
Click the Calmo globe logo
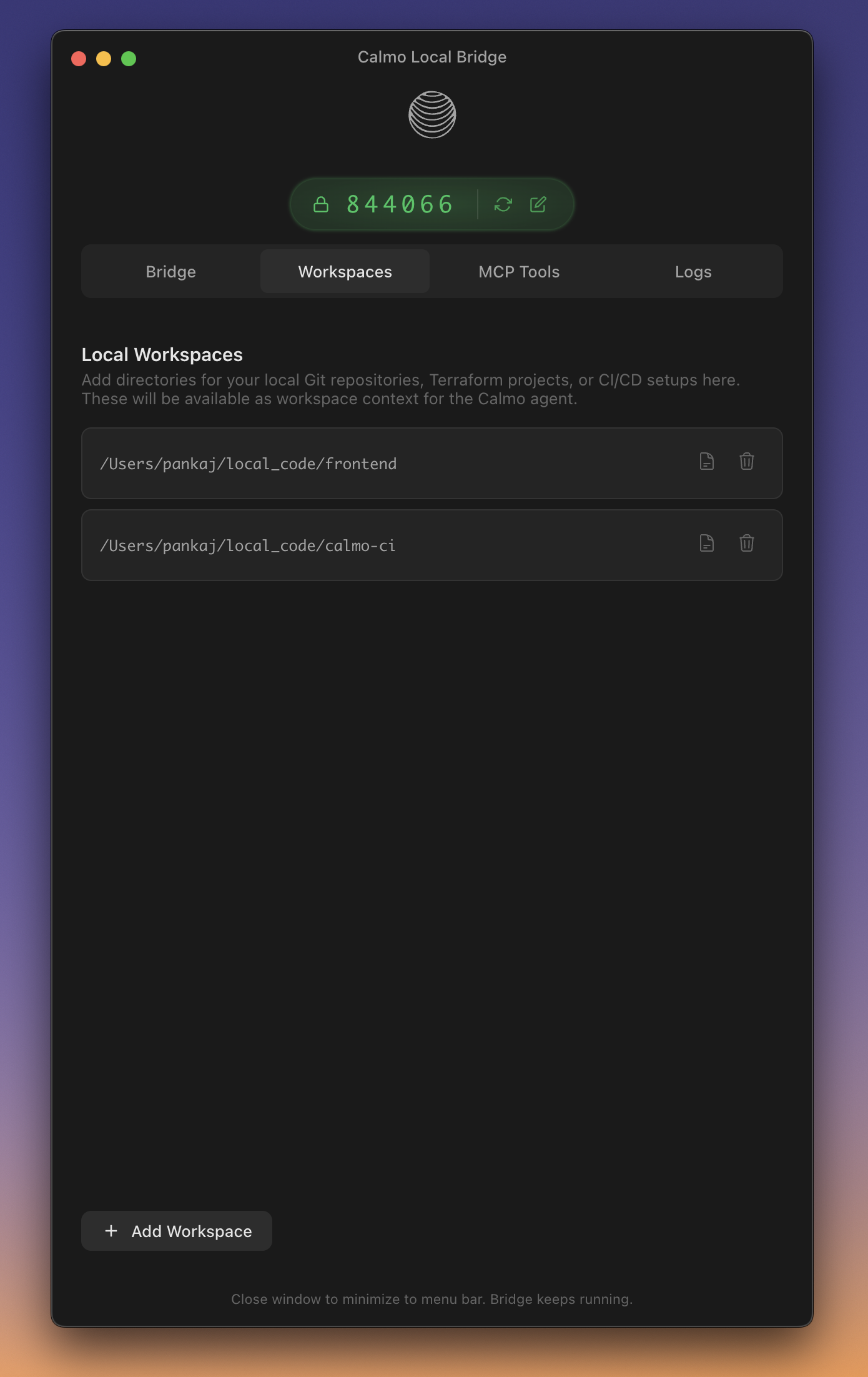[x=432, y=115]
